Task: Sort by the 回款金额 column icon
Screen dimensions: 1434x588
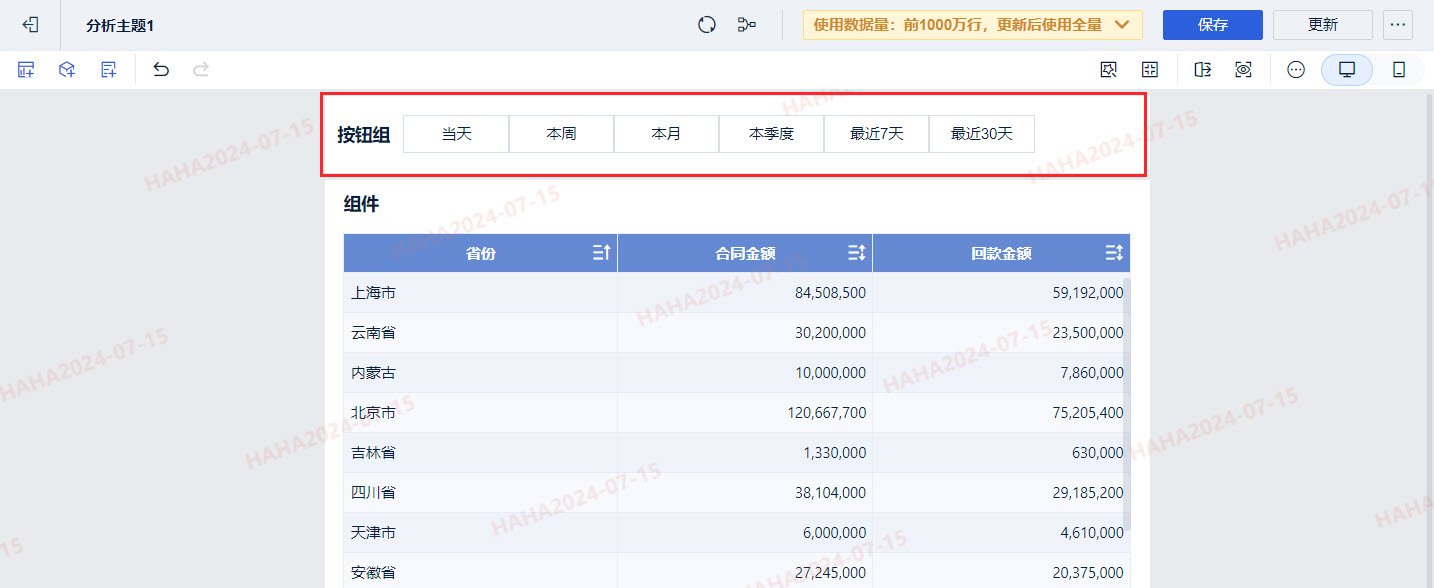Action: click(1114, 253)
